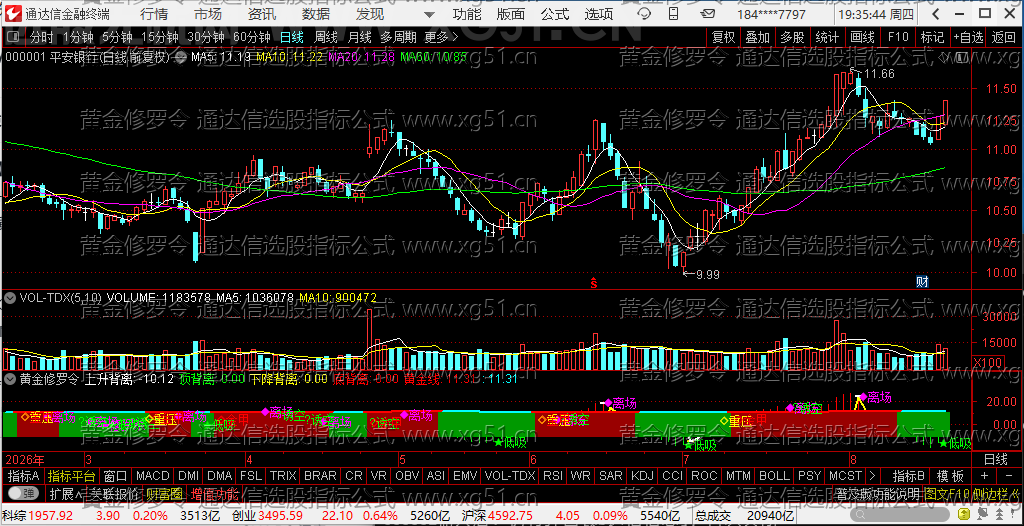Select the BOLL indicator tab

point(775,476)
